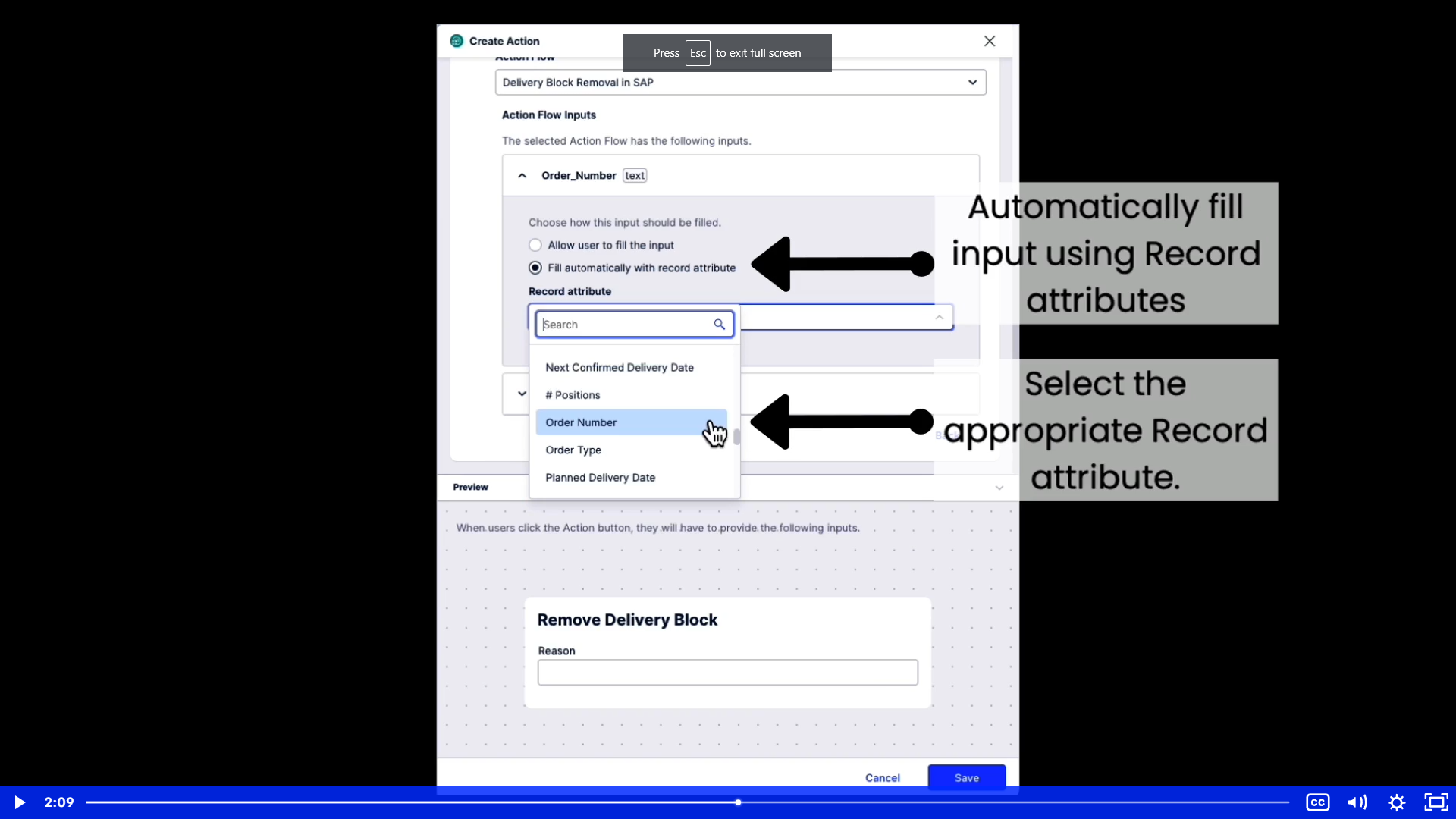Click the CC closed captions icon
Viewport: 1456px width, 819px height.
click(1318, 802)
